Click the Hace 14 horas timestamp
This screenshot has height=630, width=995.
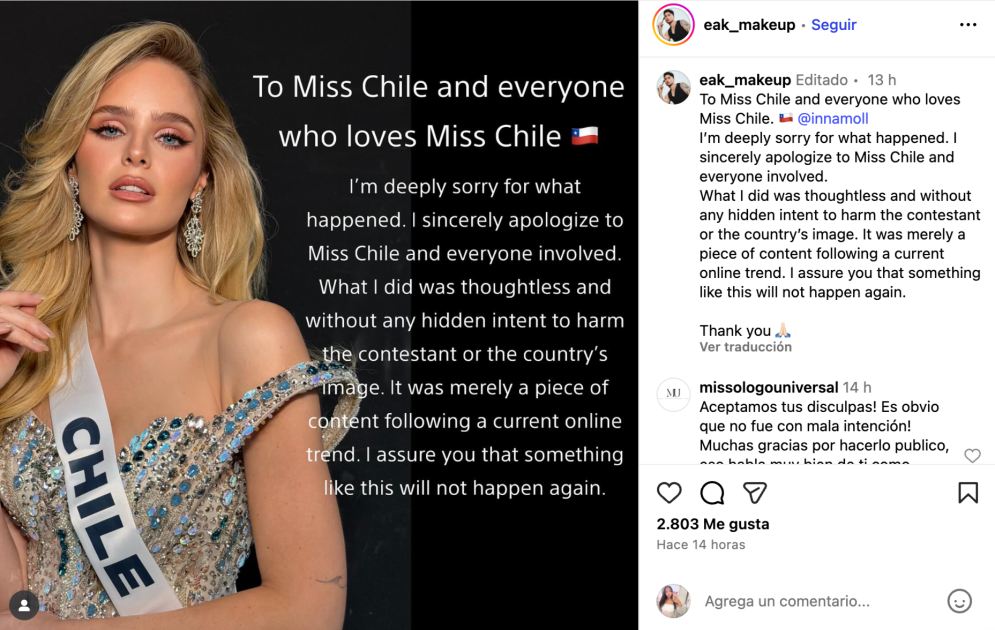700,545
